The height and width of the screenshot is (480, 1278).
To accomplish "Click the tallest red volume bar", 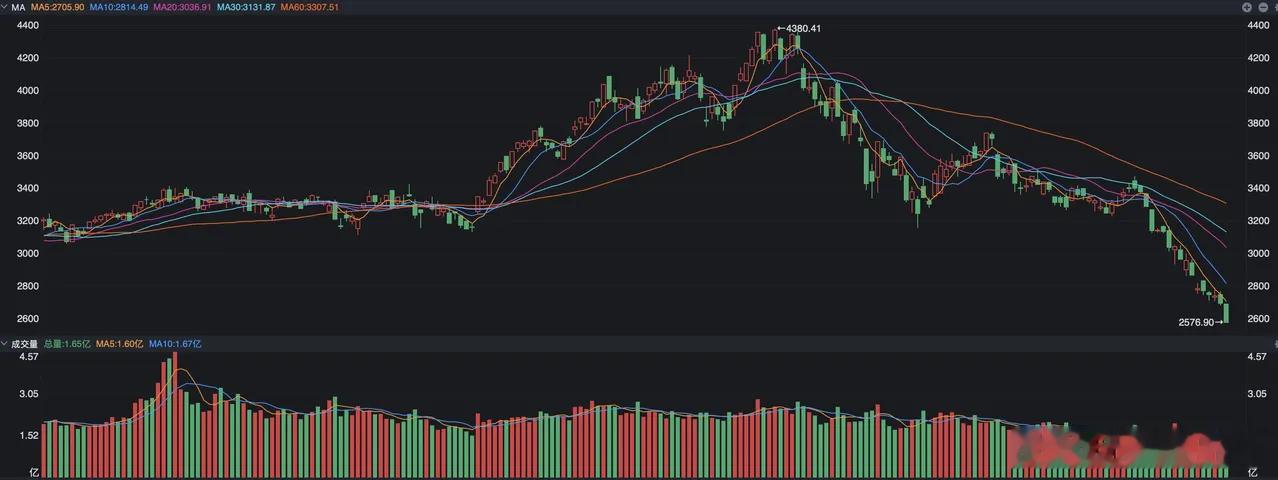I will [174, 414].
